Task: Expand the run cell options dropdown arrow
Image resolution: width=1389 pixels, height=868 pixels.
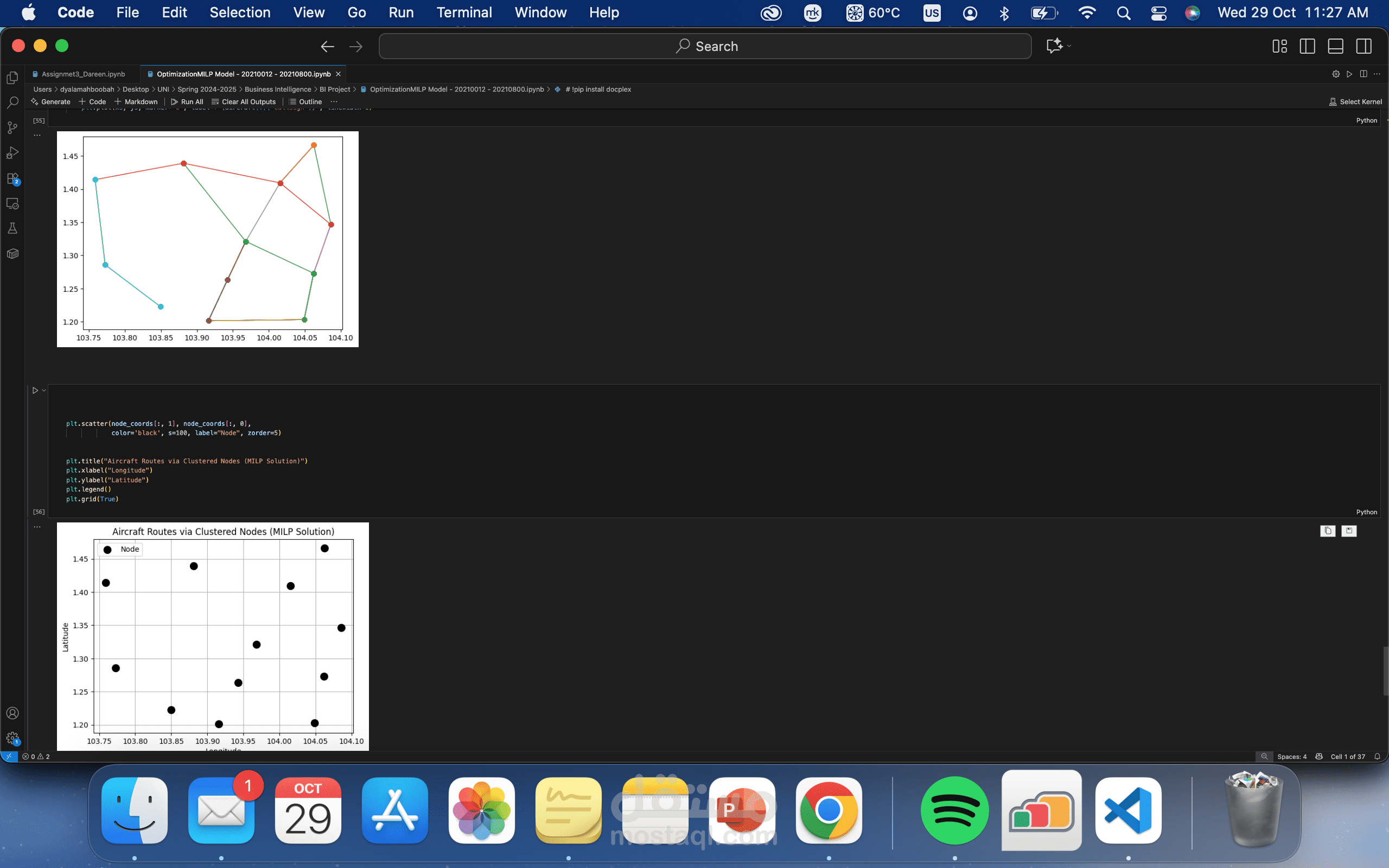Action: 44,391
